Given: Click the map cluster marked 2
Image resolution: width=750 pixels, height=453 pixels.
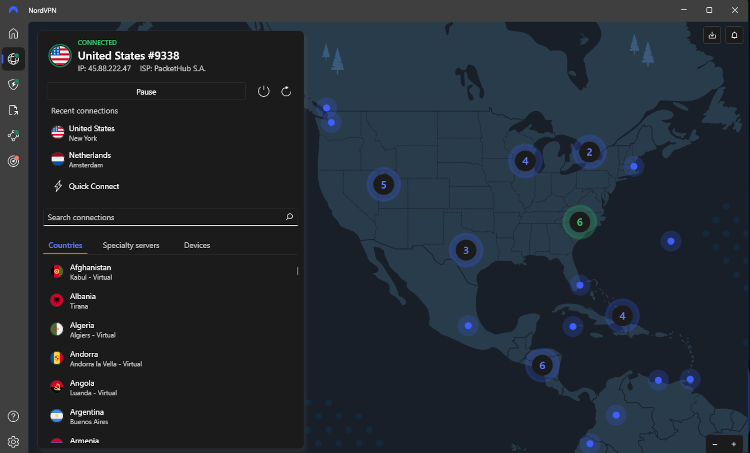Looking at the screenshot, I should (589, 152).
